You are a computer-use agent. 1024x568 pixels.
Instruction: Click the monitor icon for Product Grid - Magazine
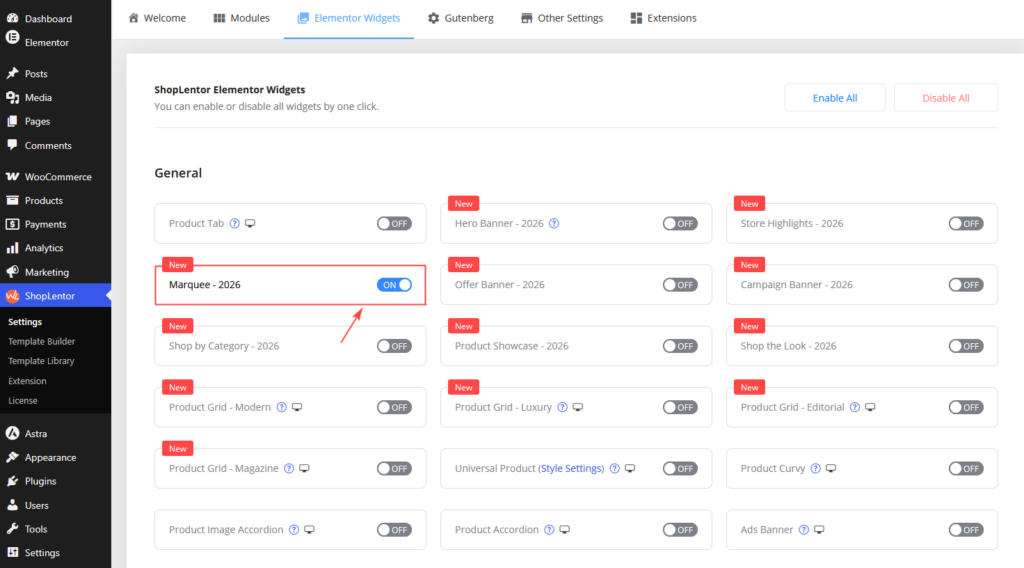(x=304, y=468)
